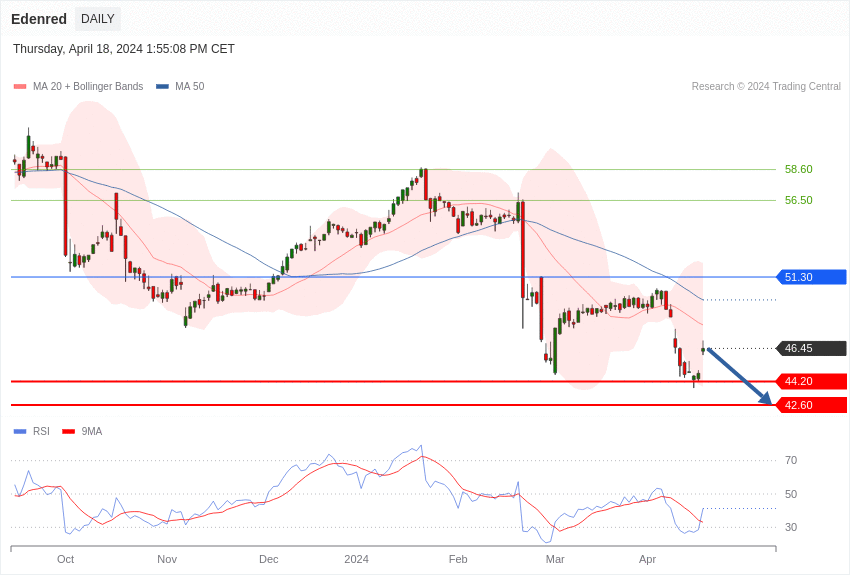Click the Apr label on time axis
The width and height of the screenshot is (850, 576).
(647, 559)
